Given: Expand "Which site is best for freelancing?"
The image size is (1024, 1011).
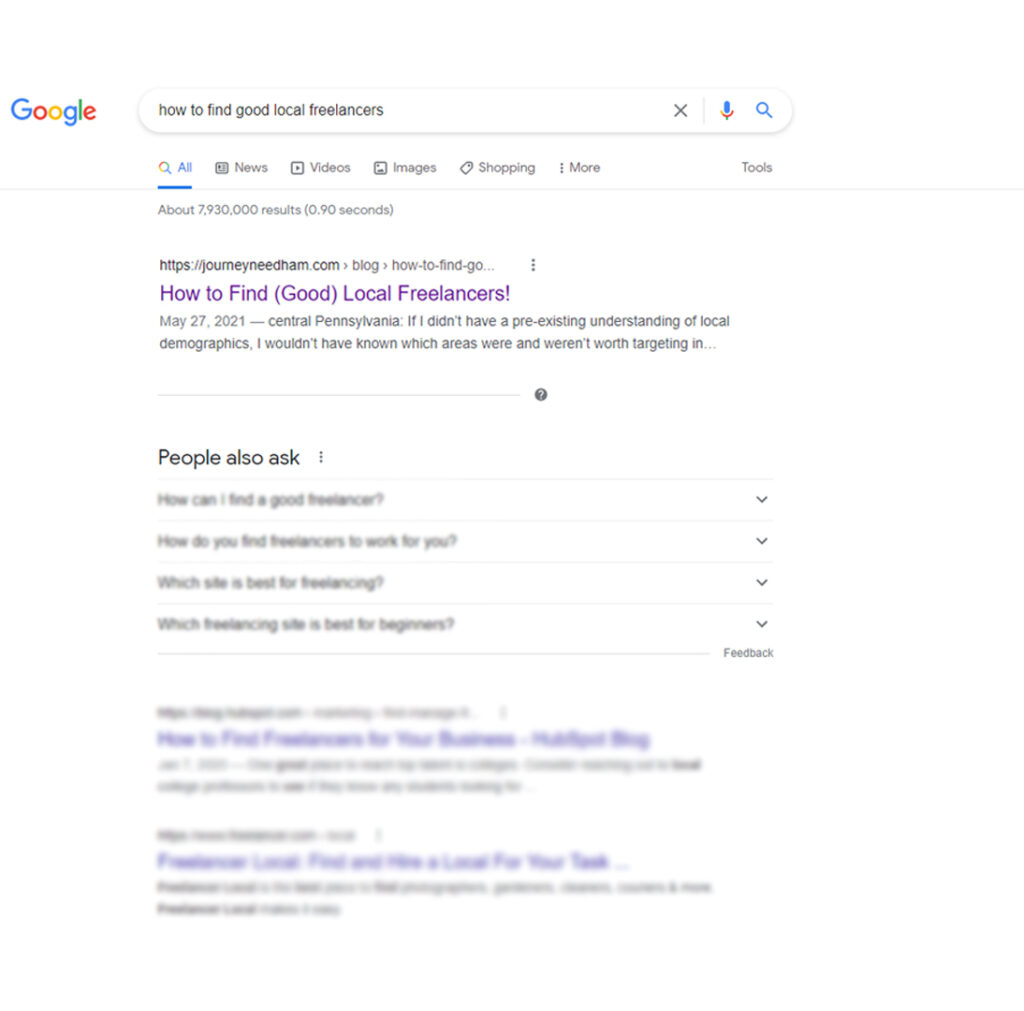Looking at the screenshot, I should point(762,583).
